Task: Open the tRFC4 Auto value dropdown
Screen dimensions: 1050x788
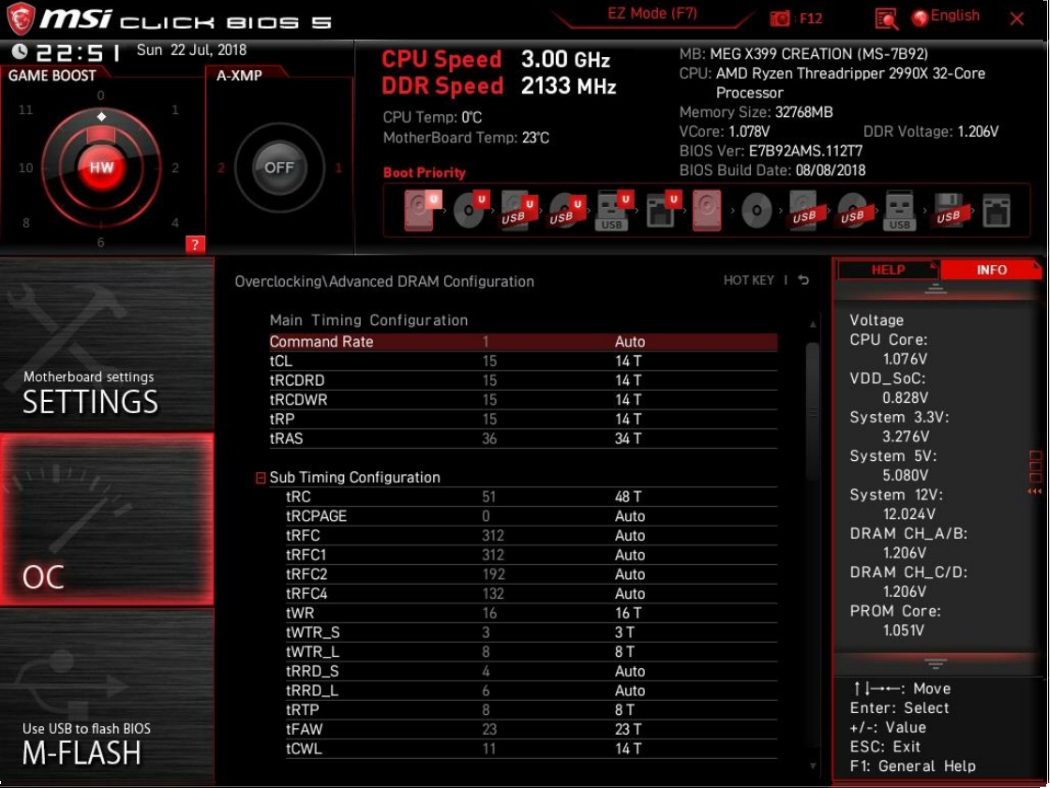Action: click(x=630, y=594)
